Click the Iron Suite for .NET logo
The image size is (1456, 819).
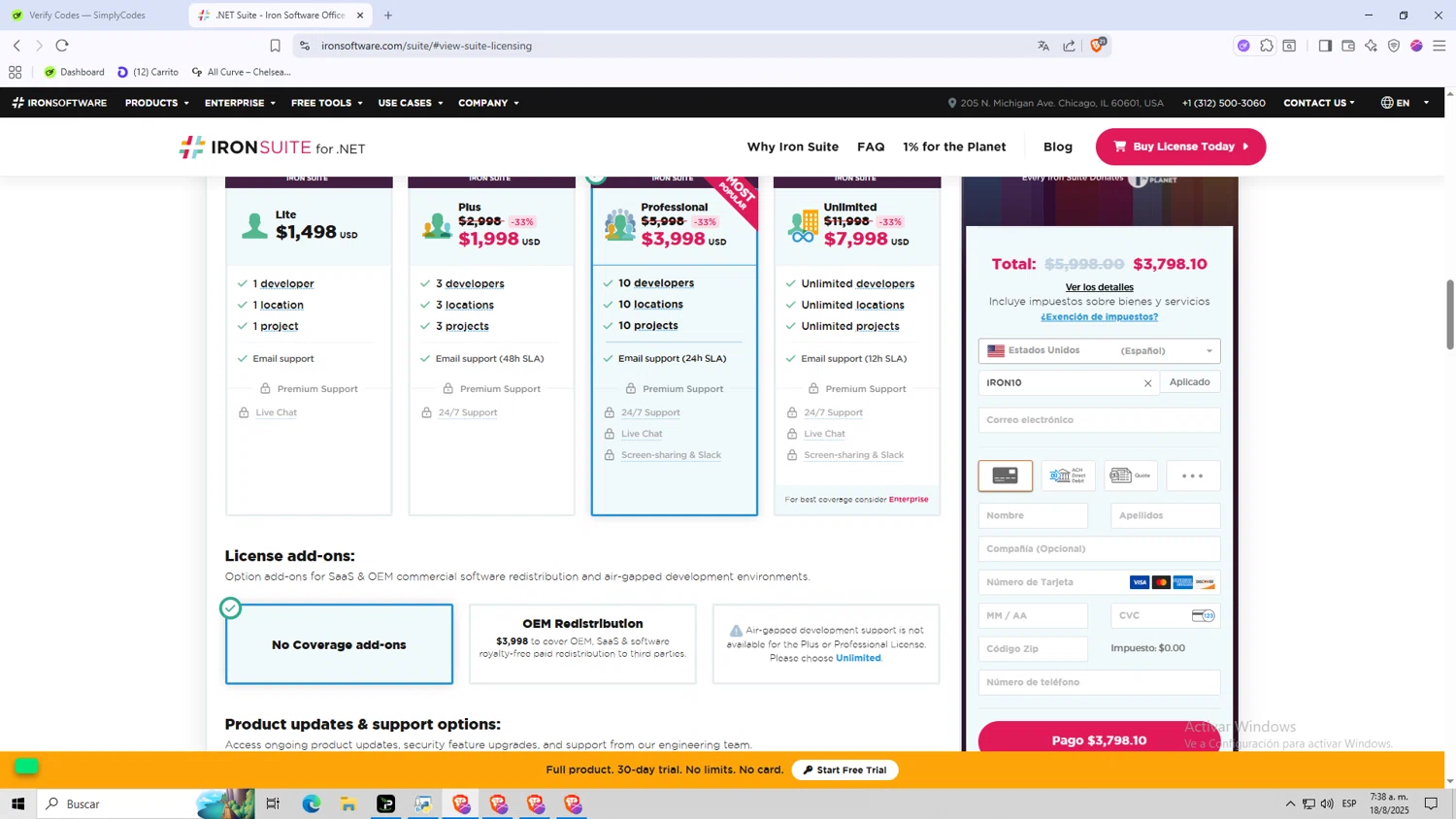[273, 147]
